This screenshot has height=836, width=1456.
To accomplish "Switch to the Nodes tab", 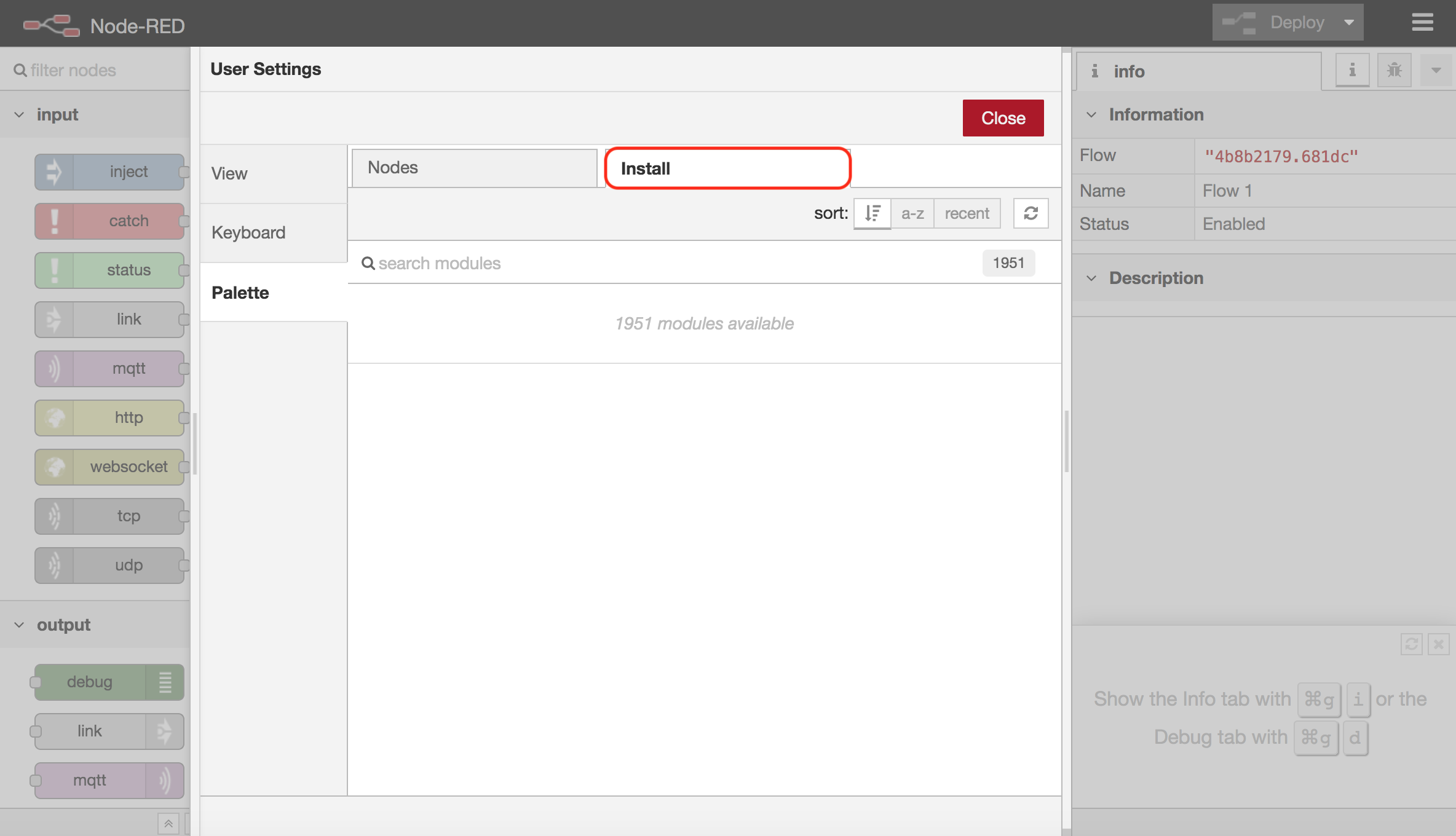I will (475, 168).
